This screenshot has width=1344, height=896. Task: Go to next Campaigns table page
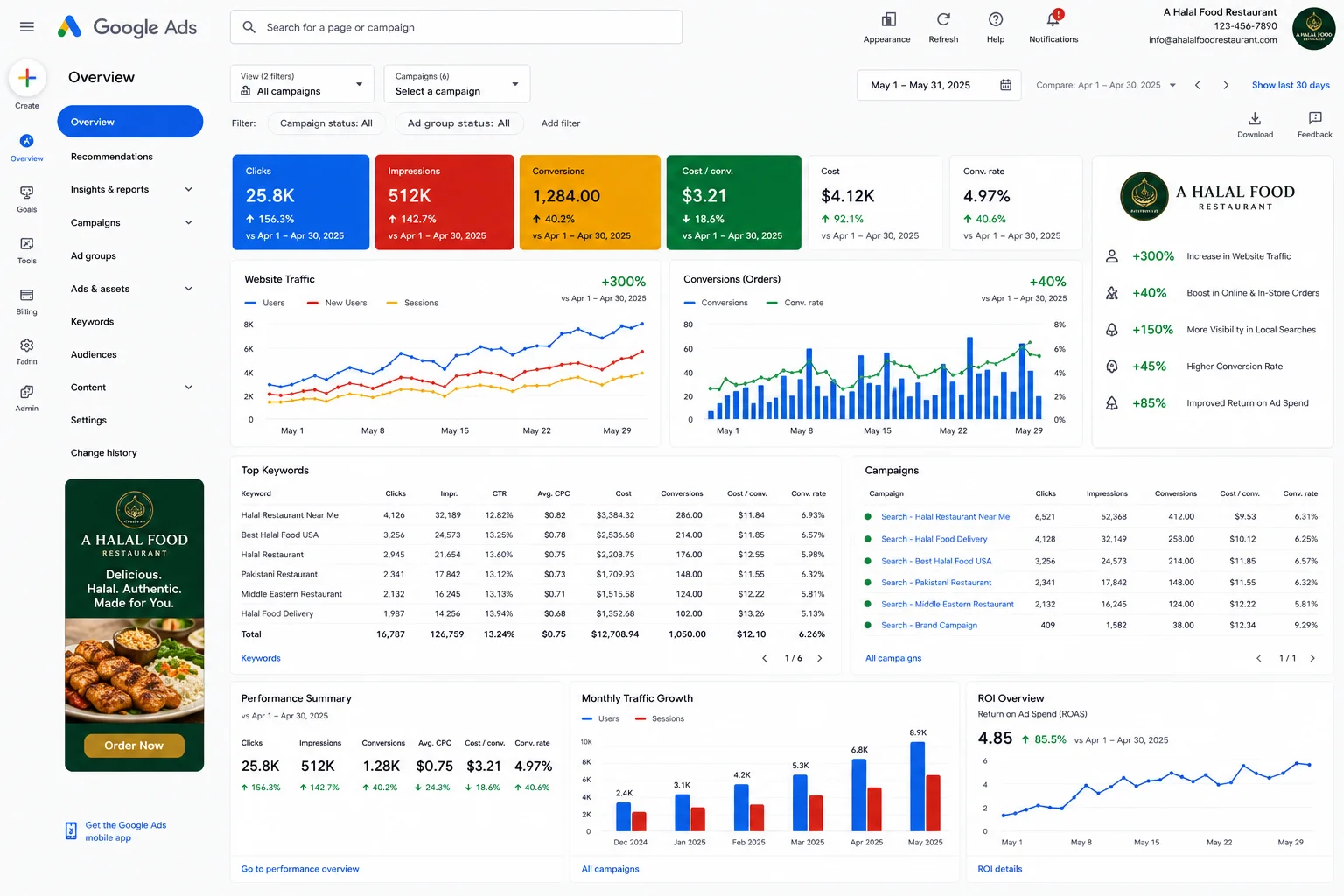pyautogui.click(x=1312, y=658)
